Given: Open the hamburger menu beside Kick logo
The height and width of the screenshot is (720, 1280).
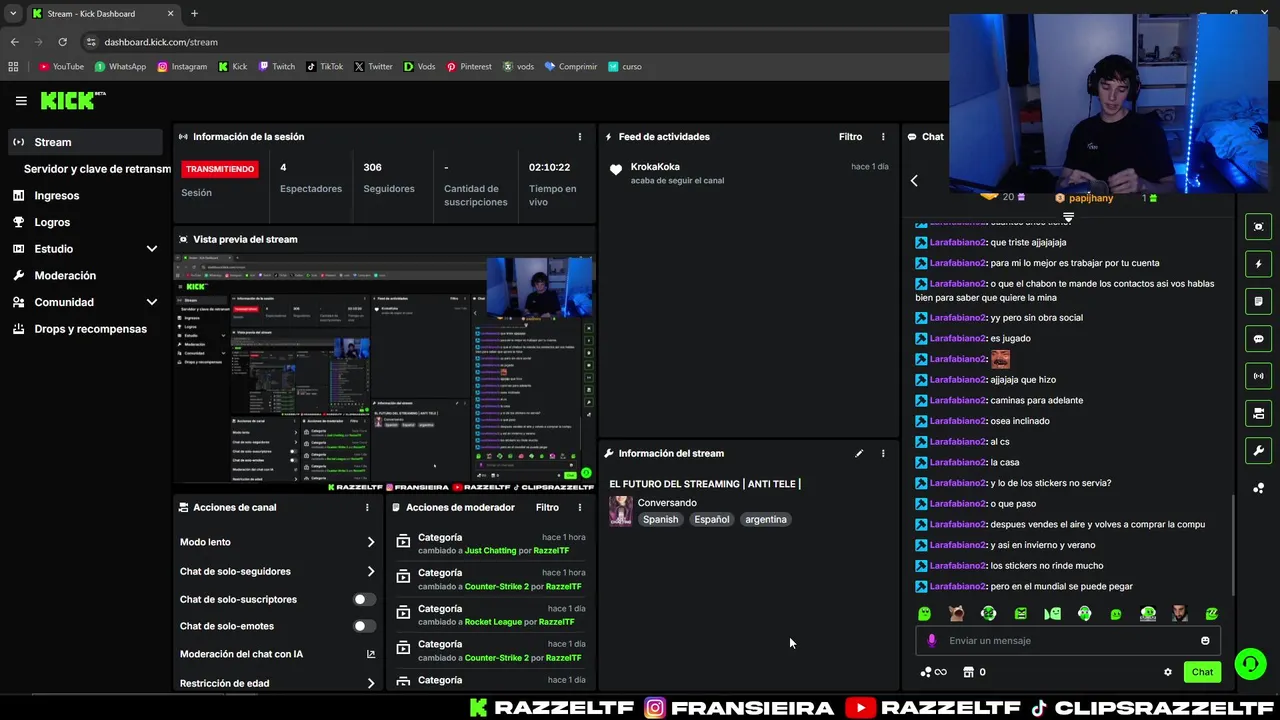Looking at the screenshot, I should pyautogui.click(x=21, y=101).
